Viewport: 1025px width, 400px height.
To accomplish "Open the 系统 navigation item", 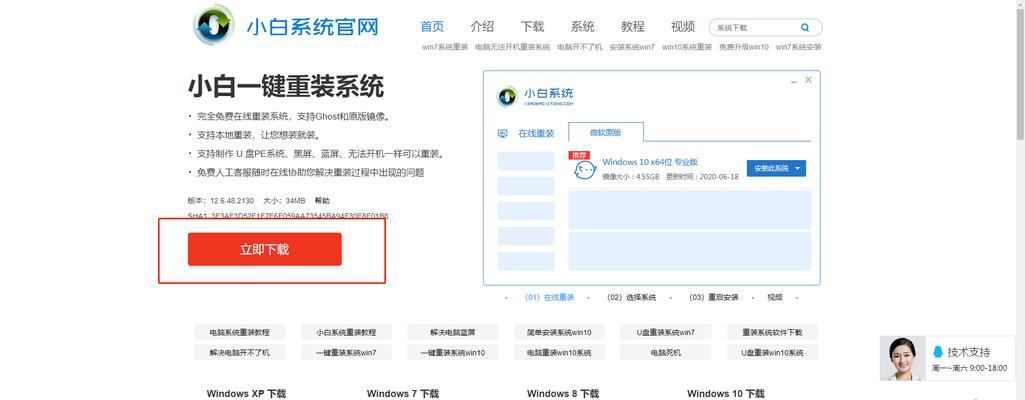I will point(582,27).
